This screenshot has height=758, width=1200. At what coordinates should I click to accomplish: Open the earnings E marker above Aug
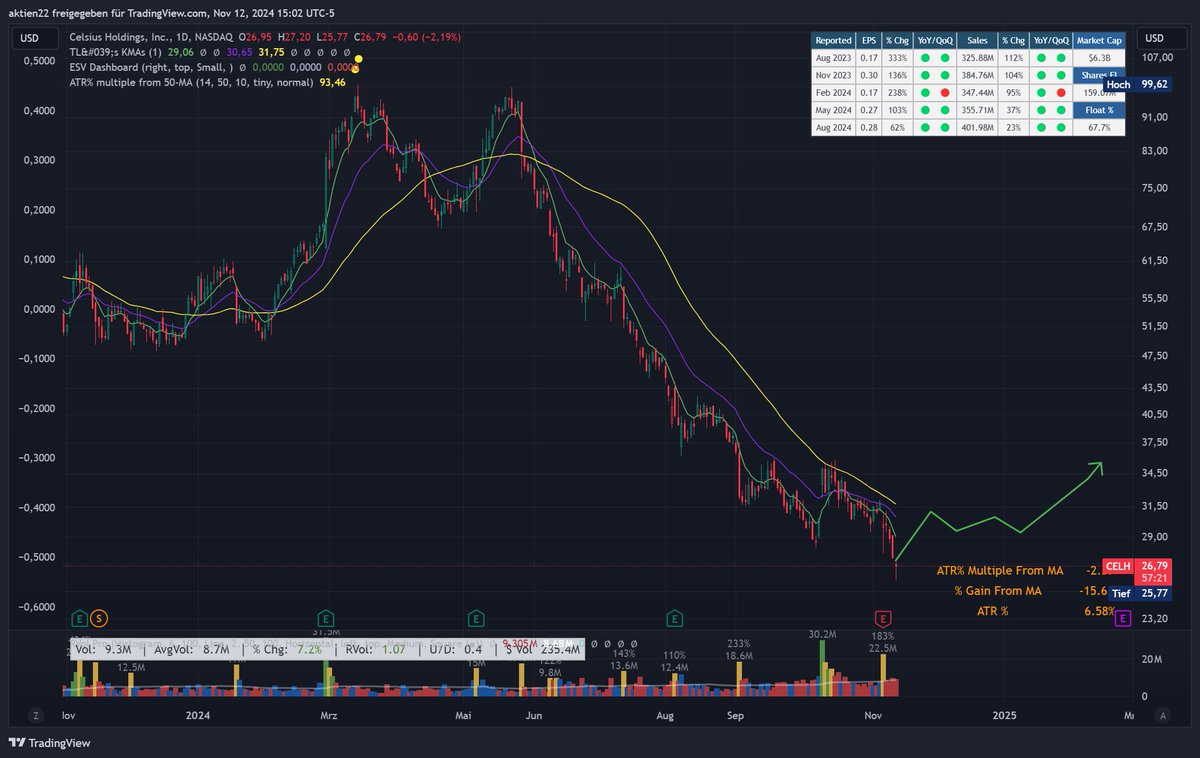tap(677, 618)
